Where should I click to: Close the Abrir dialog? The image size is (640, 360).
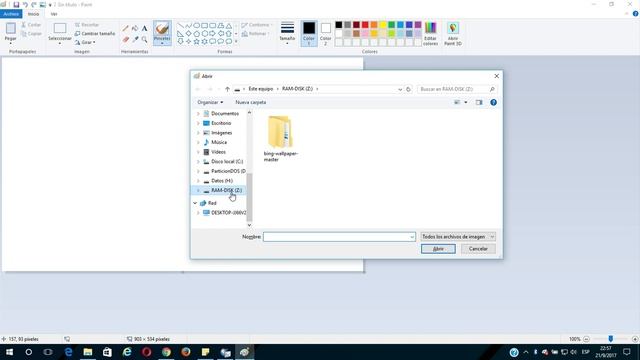click(496, 76)
